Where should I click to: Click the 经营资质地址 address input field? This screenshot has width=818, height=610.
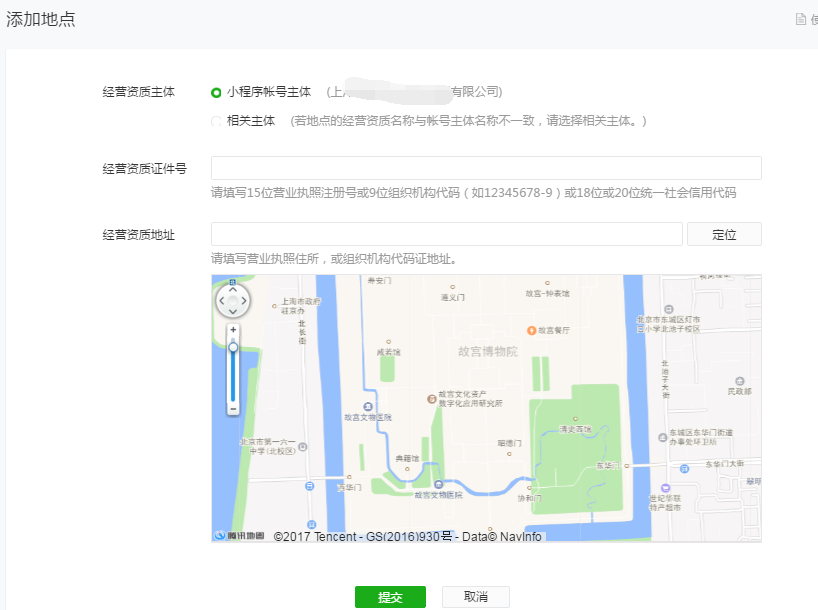(x=446, y=234)
